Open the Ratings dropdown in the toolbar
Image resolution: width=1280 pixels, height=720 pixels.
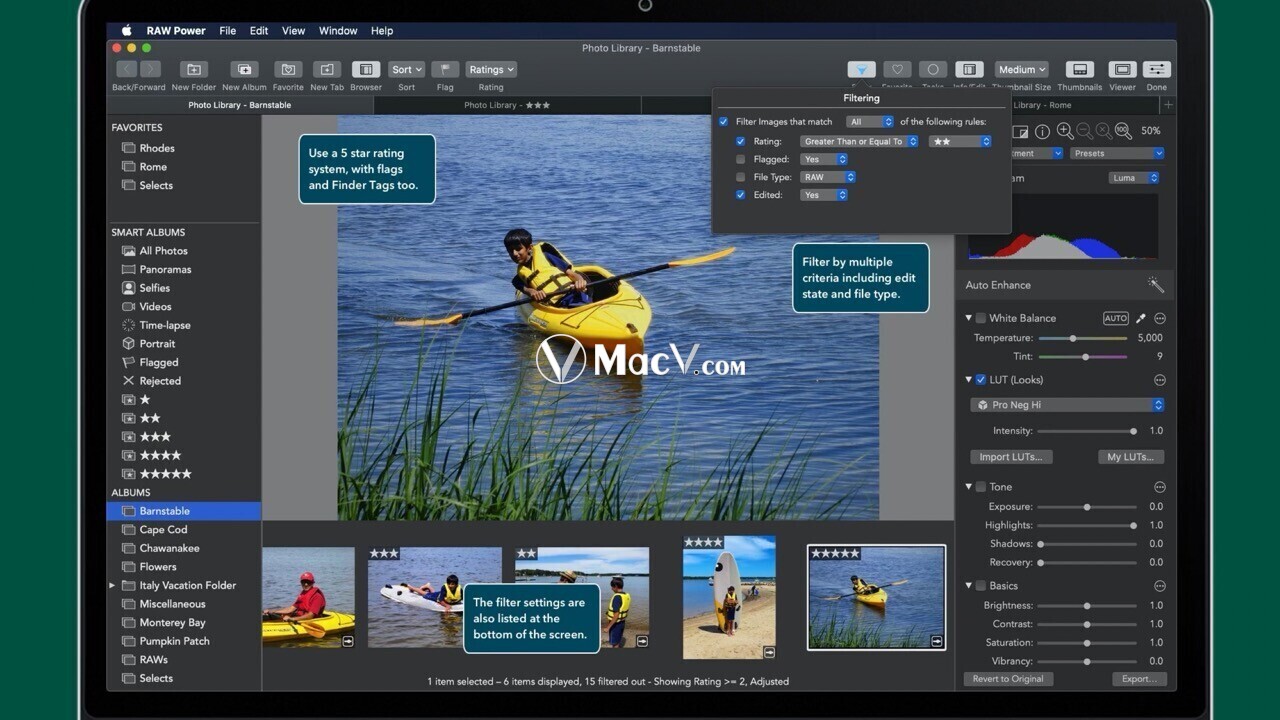pos(491,69)
